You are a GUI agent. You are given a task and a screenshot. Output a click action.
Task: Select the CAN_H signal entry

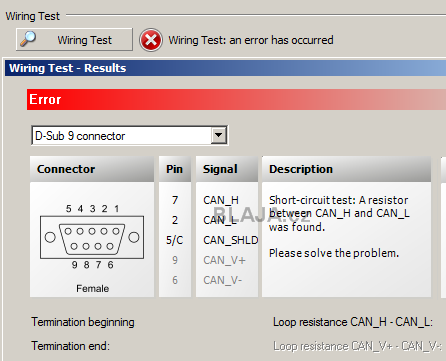221,200
